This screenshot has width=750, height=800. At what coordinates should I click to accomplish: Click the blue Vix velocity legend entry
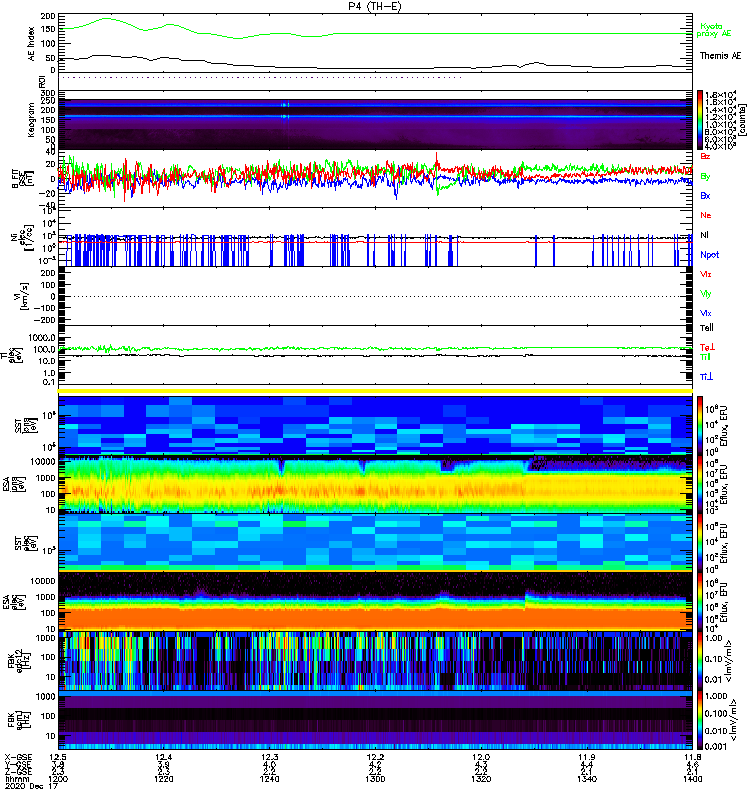click(706, 312)
